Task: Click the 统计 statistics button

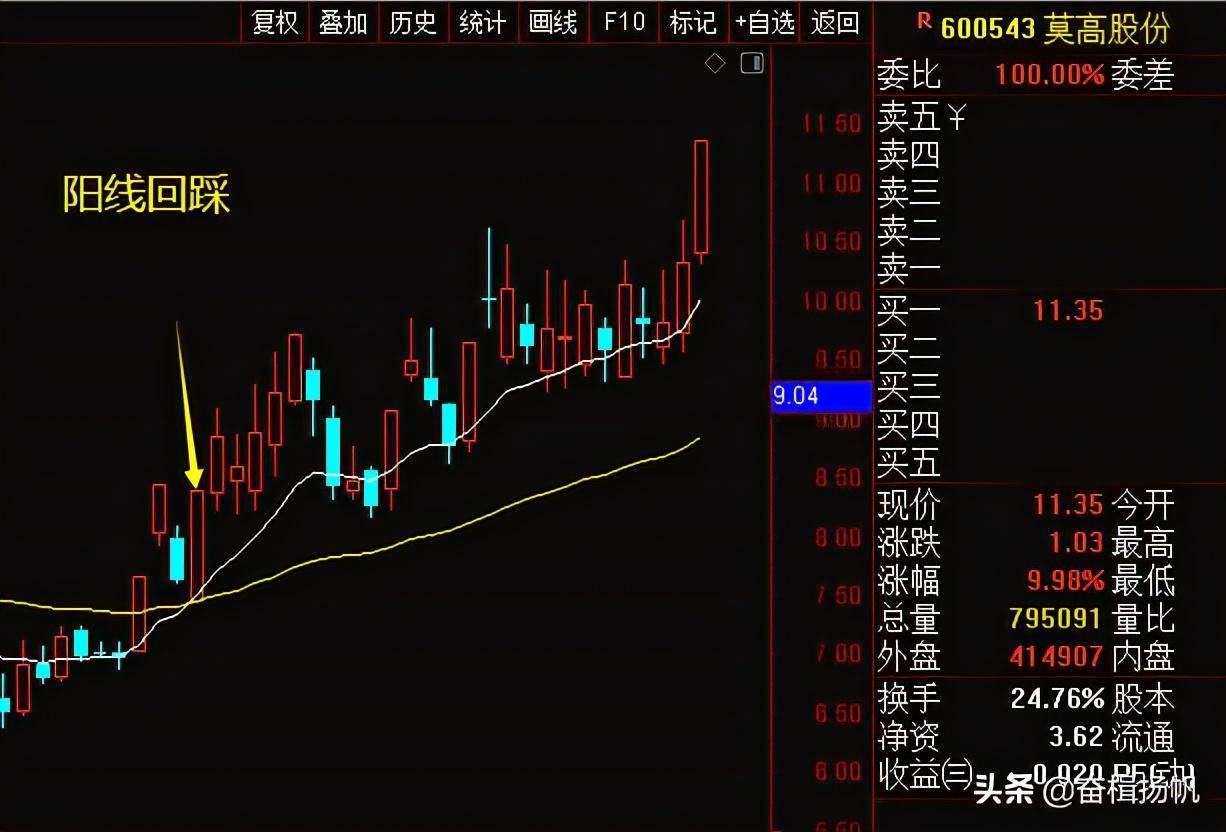Action: [x=483, y=22]
